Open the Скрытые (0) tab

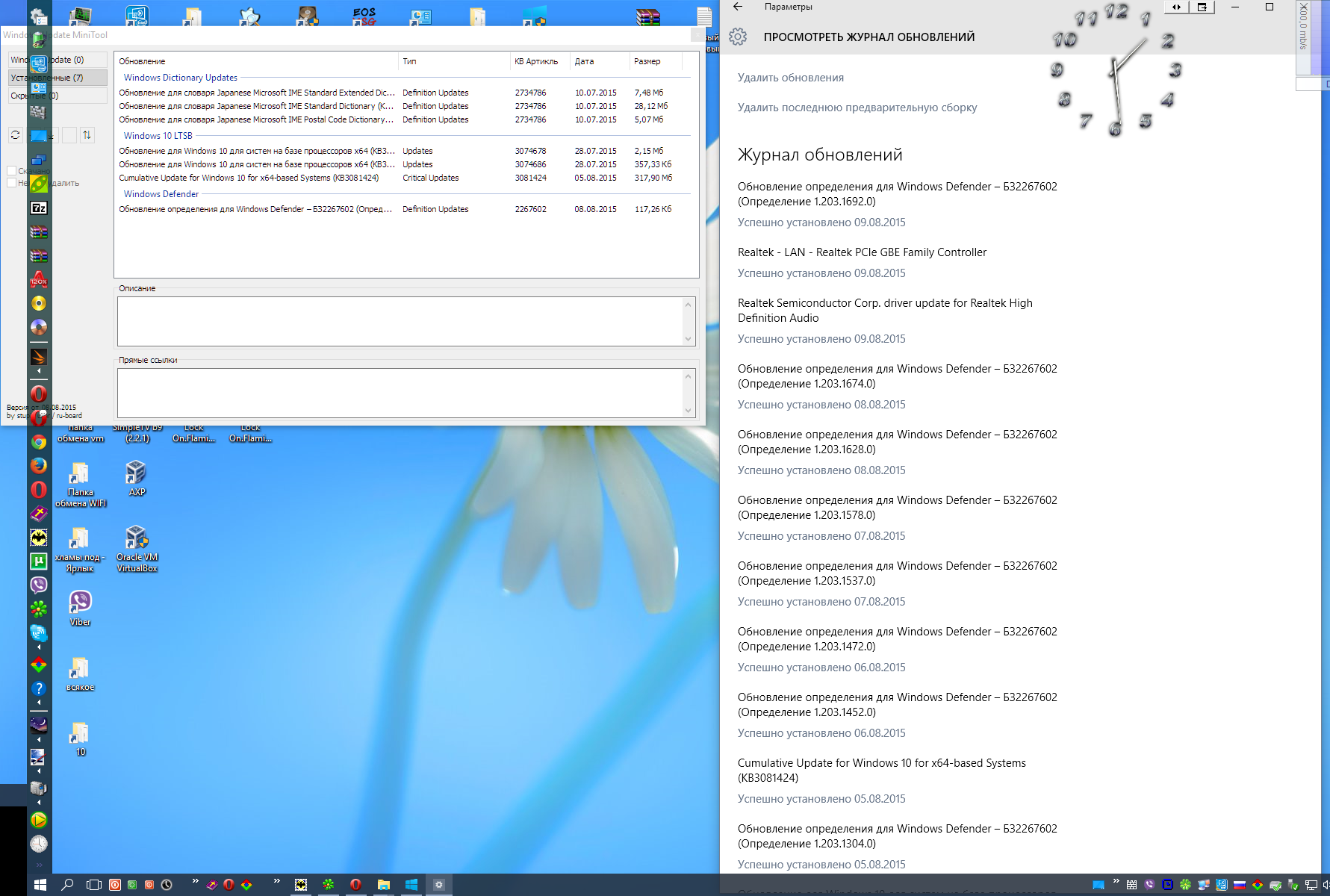[58, 96]
